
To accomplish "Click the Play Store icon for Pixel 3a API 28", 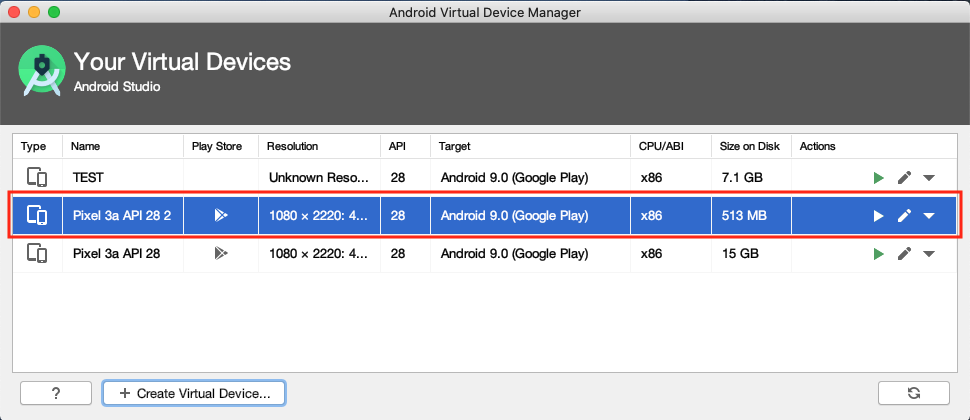I will [x=221, y=254].
